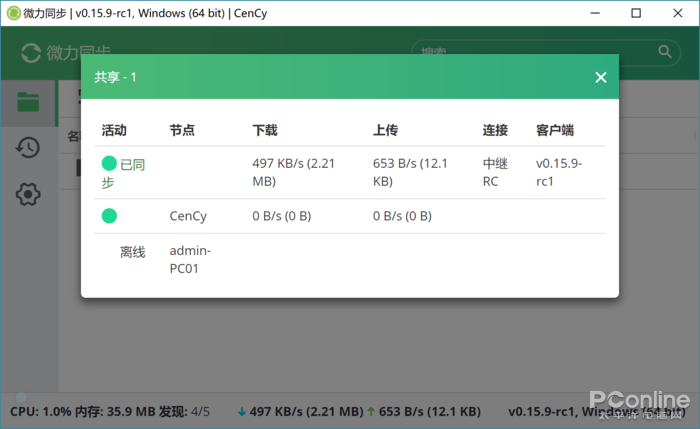This screenshot has width=700, height=429.
Task: Select the admin-PC01 node name
Action: 190,259
